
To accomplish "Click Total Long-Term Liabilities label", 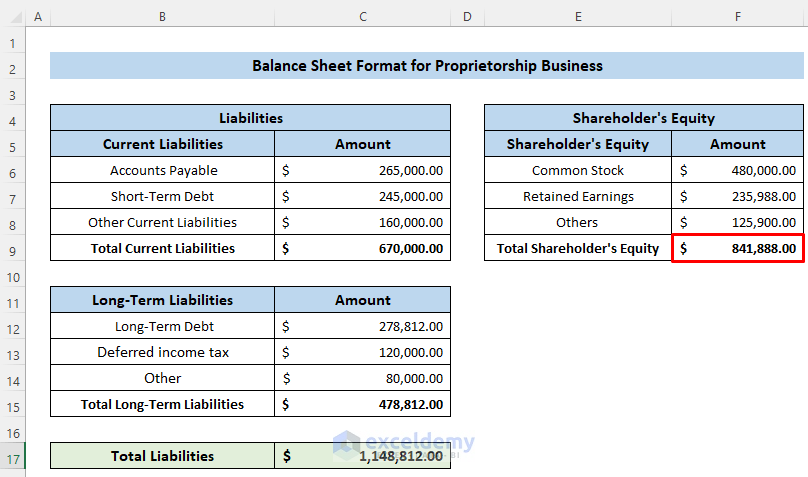I will 162,404.
